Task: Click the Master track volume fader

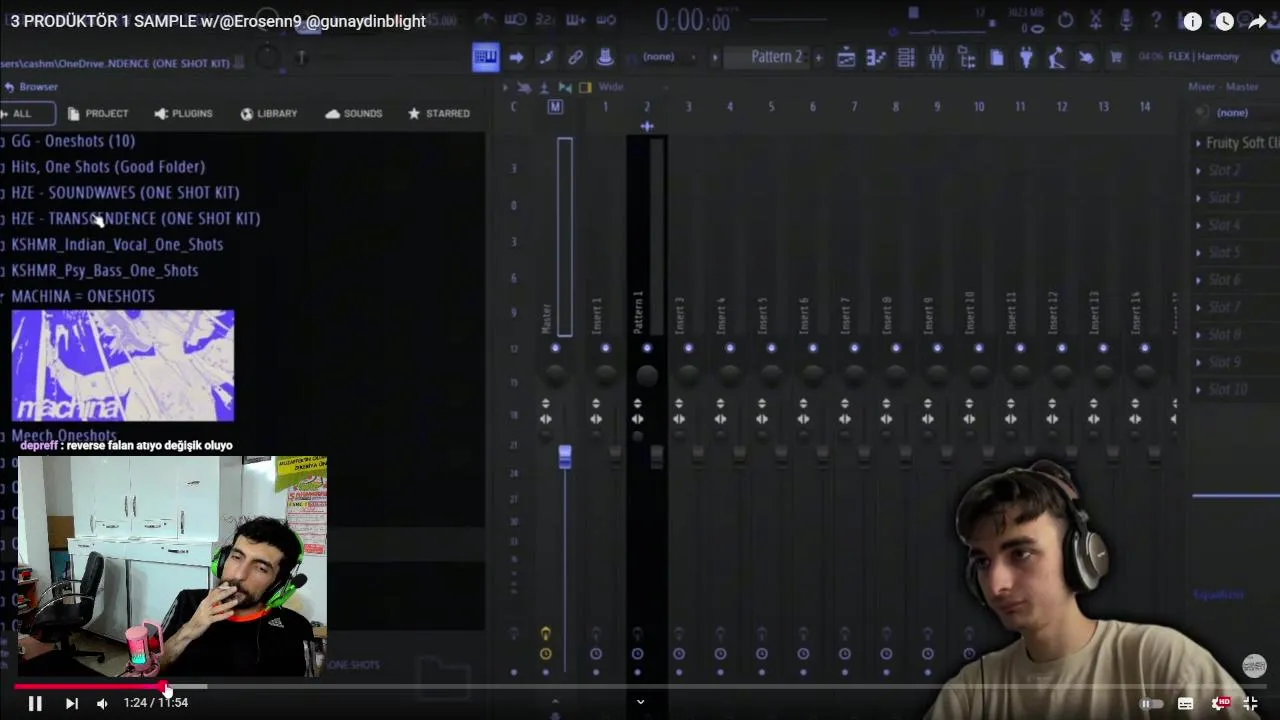Action: coord(564,457)
